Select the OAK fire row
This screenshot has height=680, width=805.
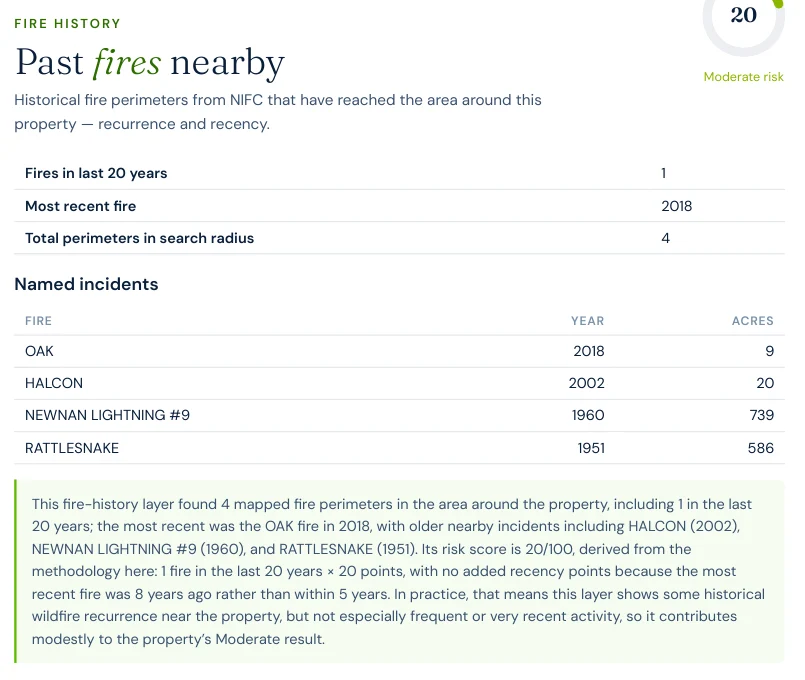[399, 352]
